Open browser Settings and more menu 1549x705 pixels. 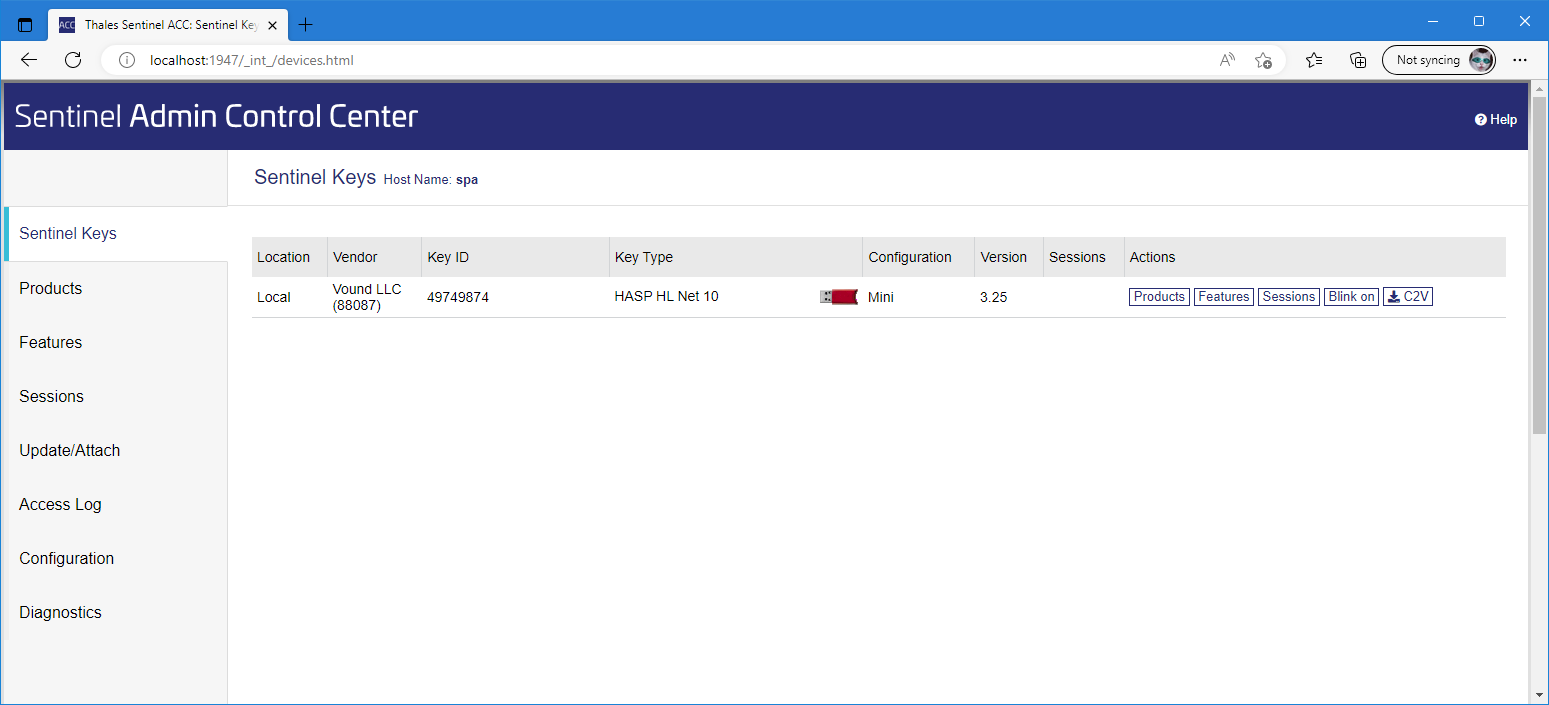[x=1520, y=60]
